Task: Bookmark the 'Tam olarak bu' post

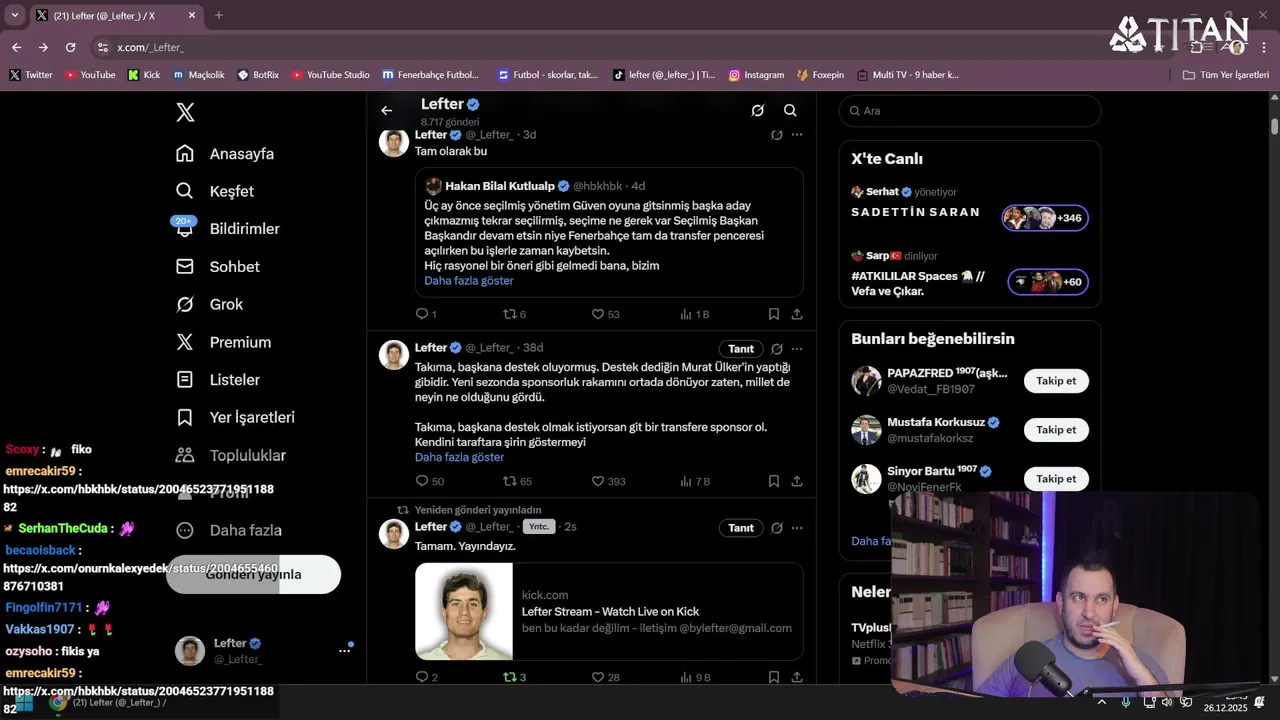Action: [774, 314]
